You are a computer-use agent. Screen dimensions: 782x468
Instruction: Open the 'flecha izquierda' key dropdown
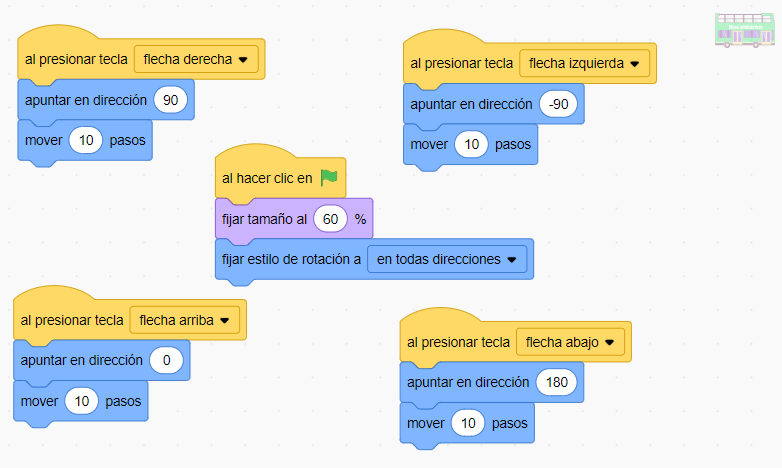point(585,63)
